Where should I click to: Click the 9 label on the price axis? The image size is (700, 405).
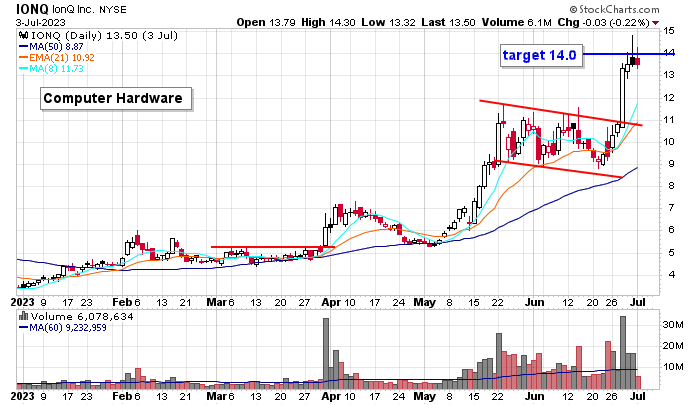click(x=671, y=164)
